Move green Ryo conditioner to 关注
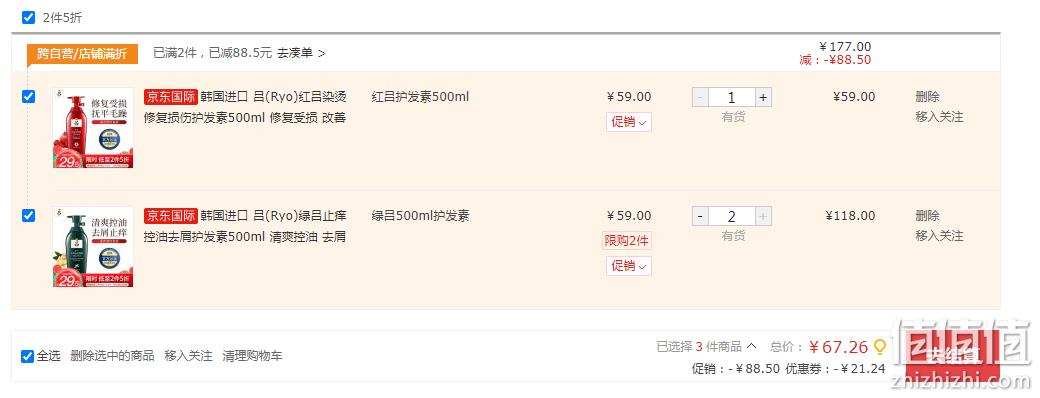 939,236
